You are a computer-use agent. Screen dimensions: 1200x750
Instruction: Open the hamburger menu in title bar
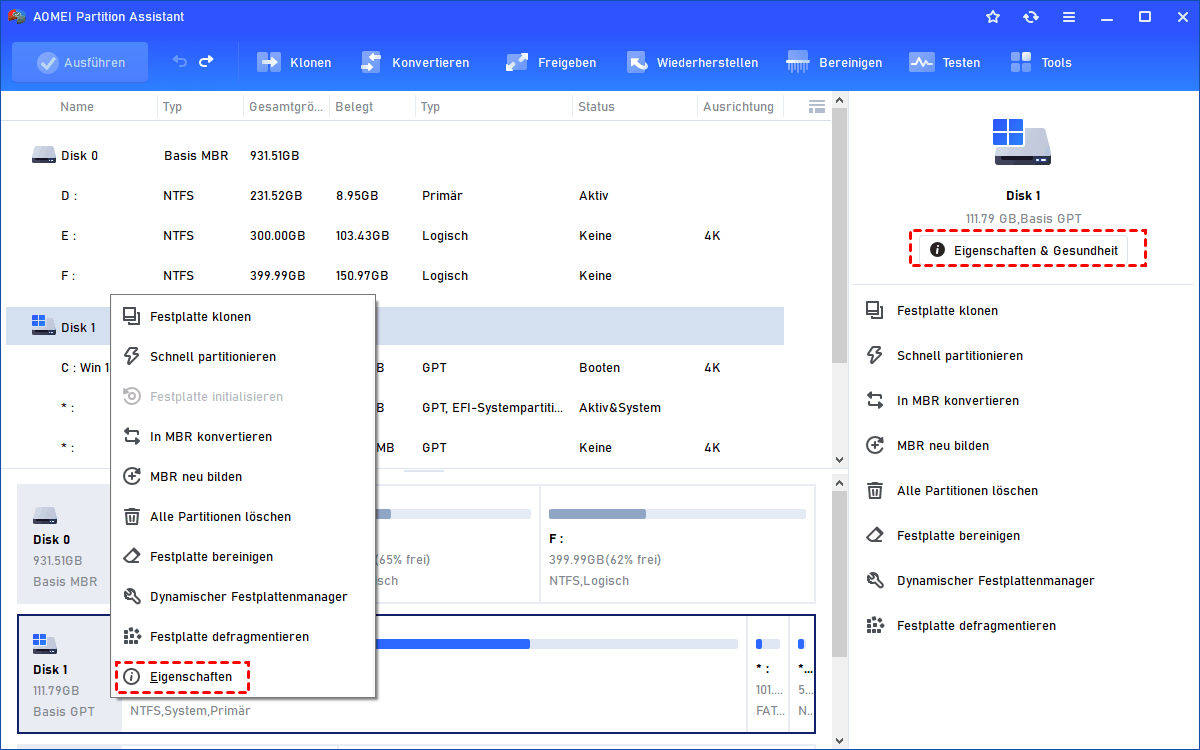[1069, 17]
